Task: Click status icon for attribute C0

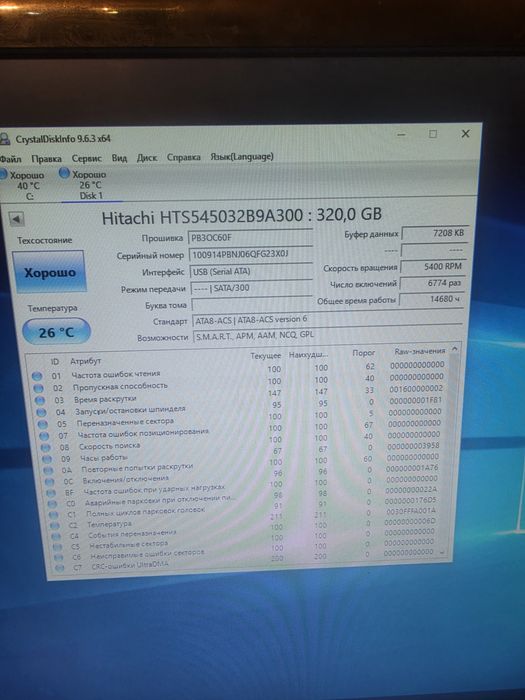Action: [52, 504]
